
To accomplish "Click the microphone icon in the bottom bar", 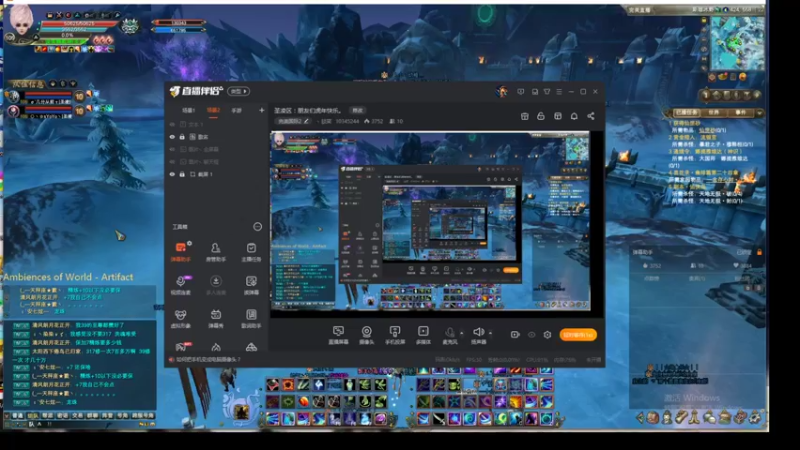I will 449,332.
